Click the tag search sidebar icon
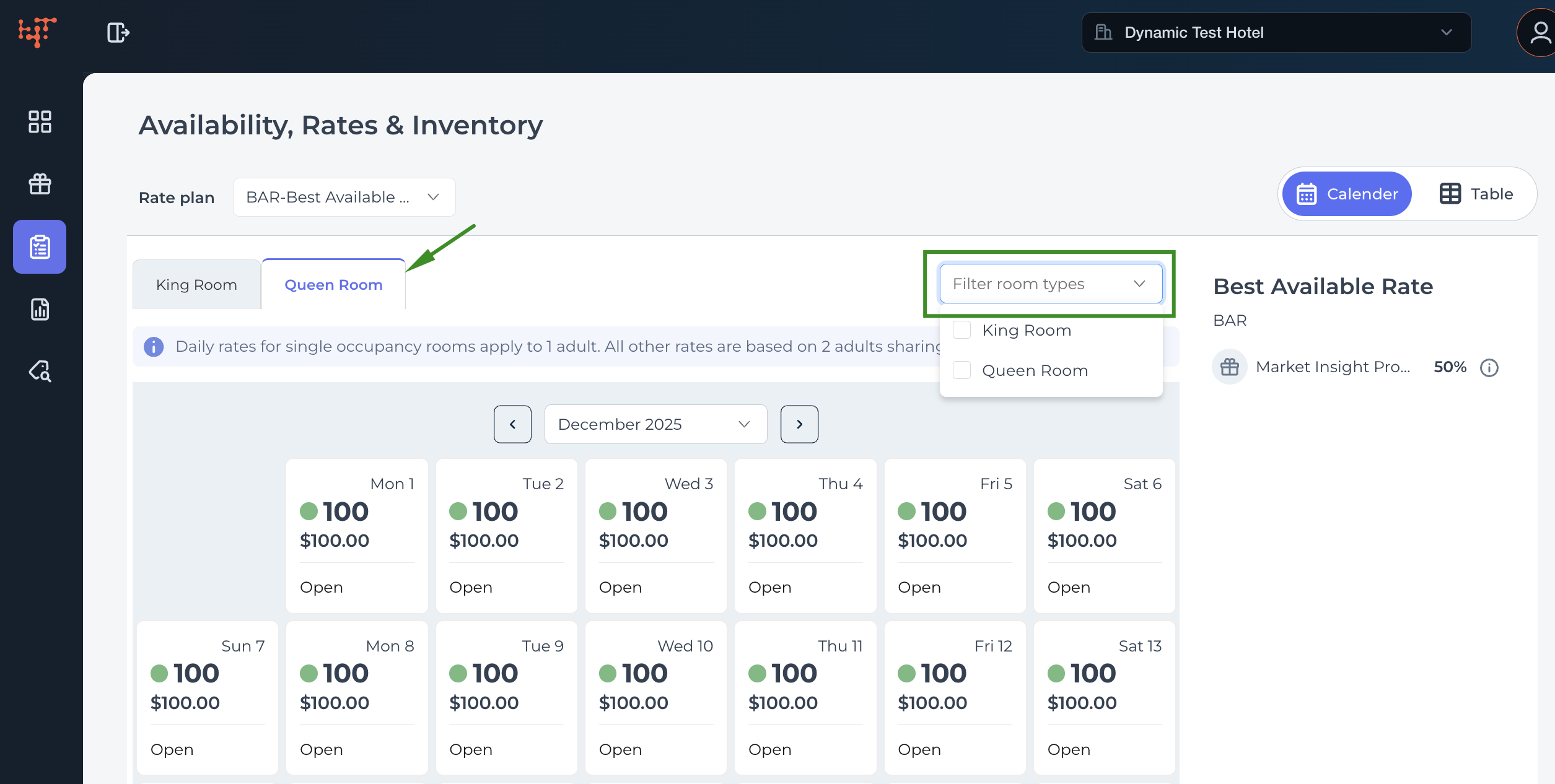Image resolution: width=1555 pixels, height=784 pixels. [x=40, y=371]
